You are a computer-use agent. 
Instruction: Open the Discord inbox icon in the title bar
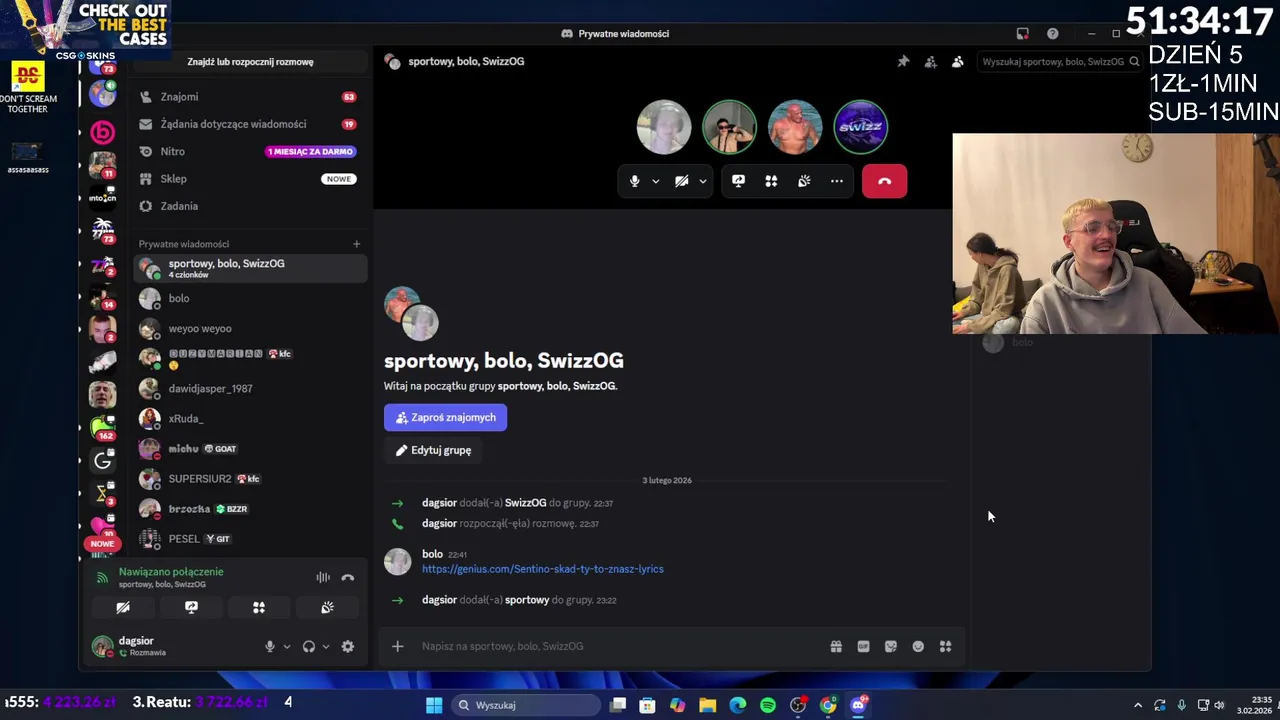[1022, 33]
